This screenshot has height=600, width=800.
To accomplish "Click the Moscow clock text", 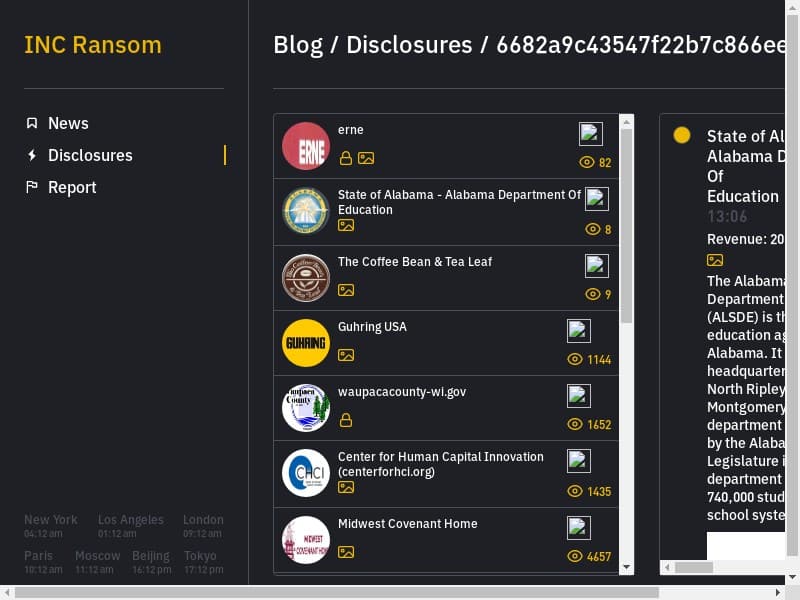I will point(97,562).
